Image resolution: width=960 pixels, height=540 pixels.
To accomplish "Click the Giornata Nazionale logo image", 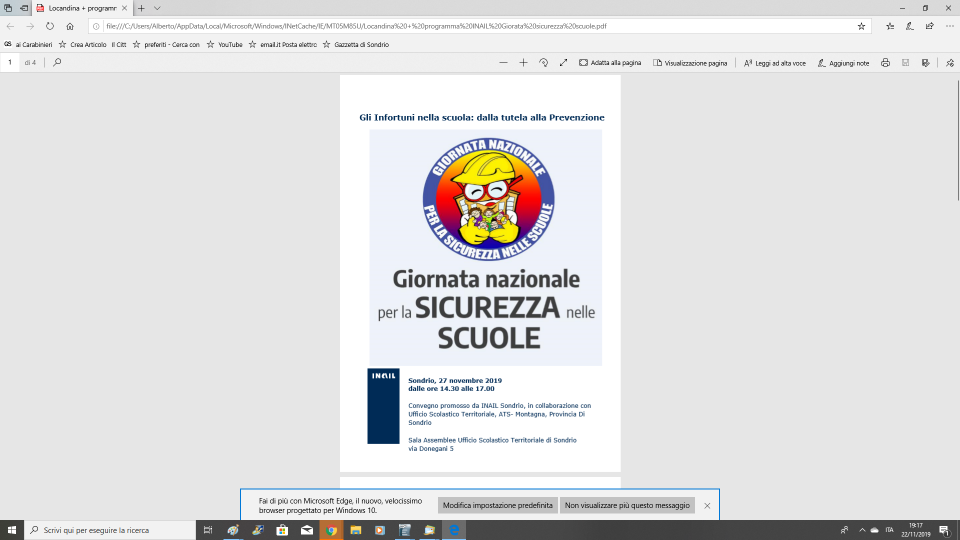I will [x=488, y=199].
